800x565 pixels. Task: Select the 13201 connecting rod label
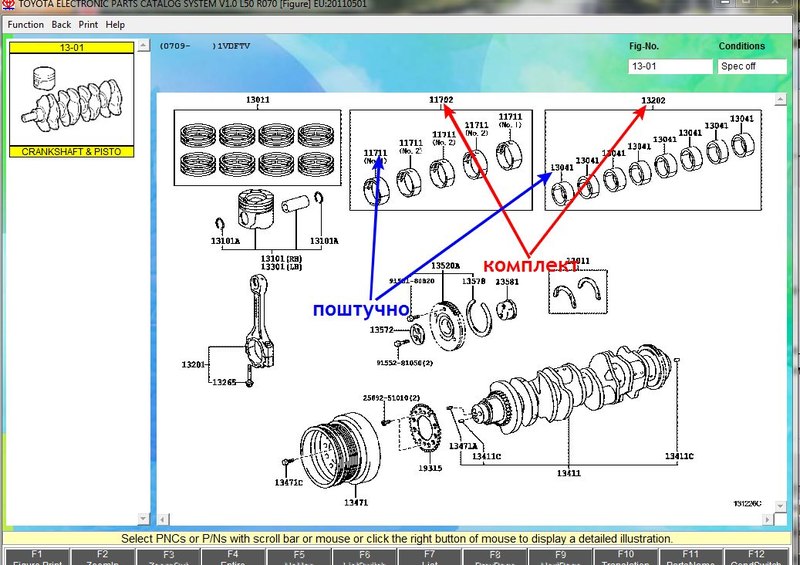[193, 364]
